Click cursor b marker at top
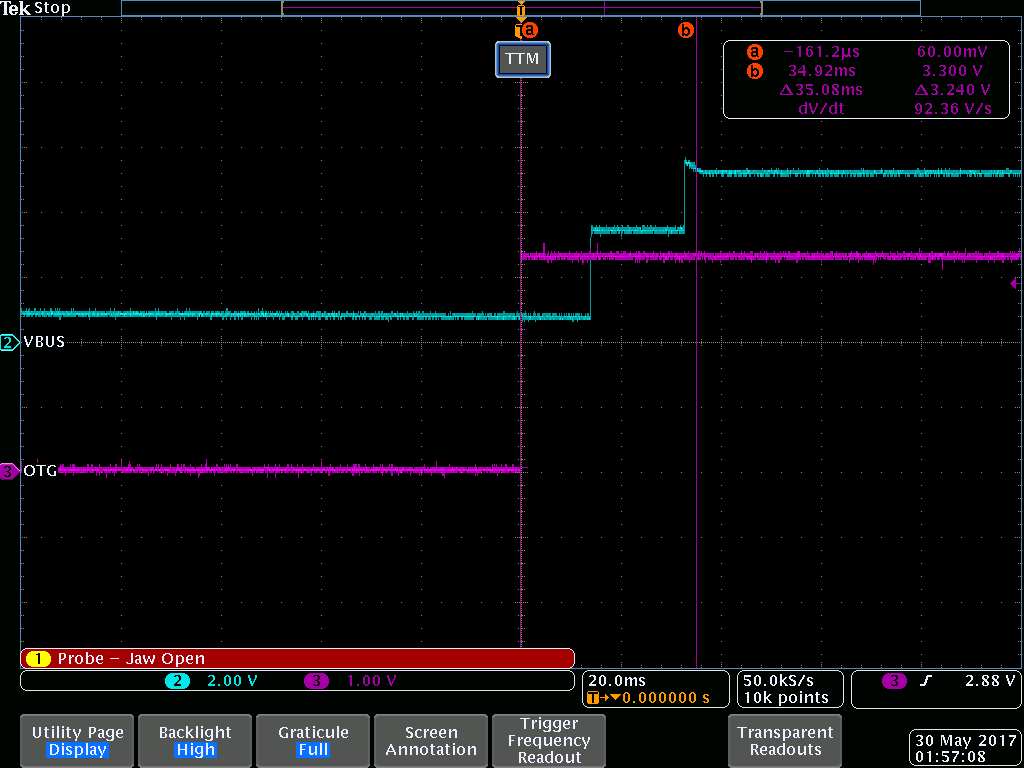1024x768 pixels. tap(686, 30)
